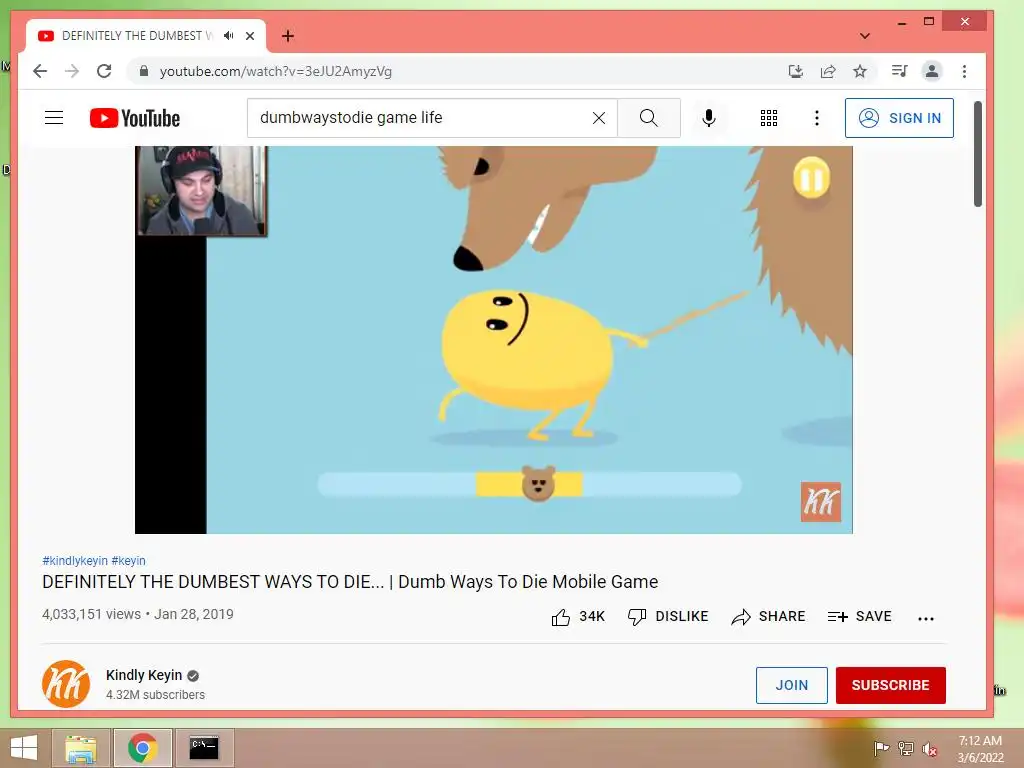Open YouTube apps grid icon
Screen dimensions: 1024x768
(x=769, y=118)
